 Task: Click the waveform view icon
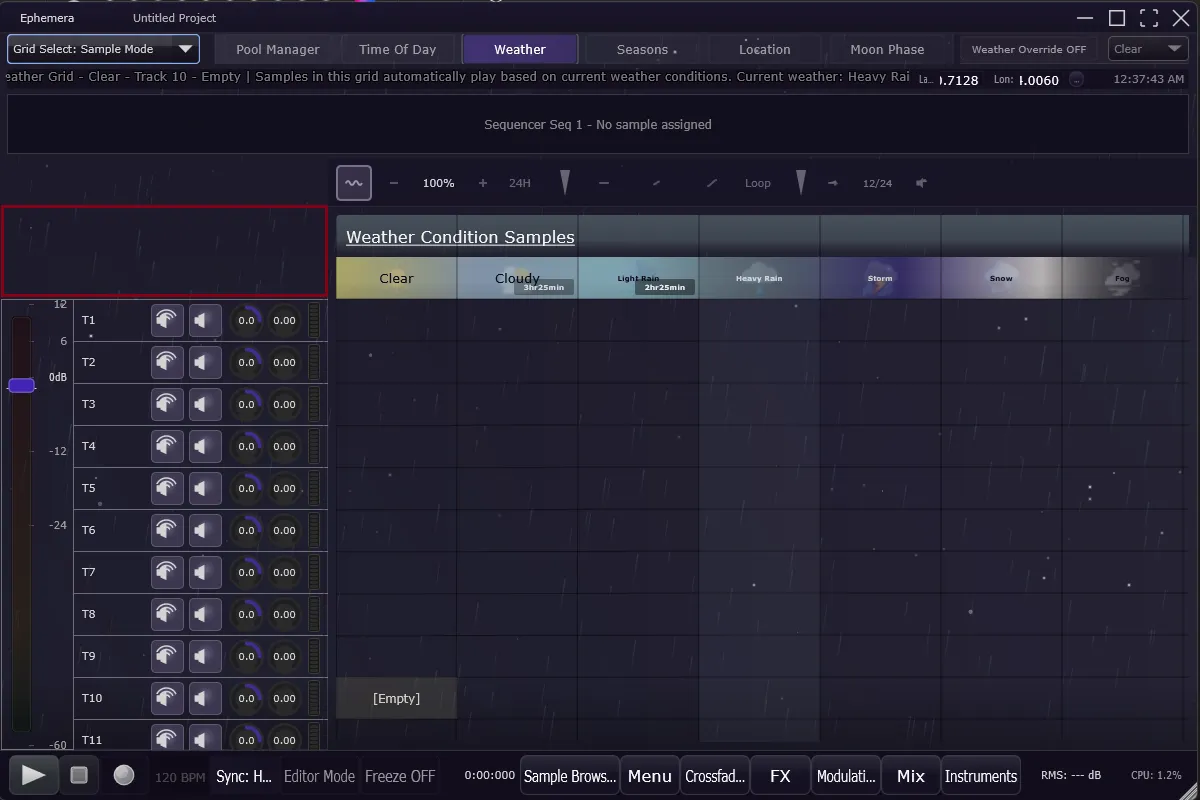(x=354, y=183)
